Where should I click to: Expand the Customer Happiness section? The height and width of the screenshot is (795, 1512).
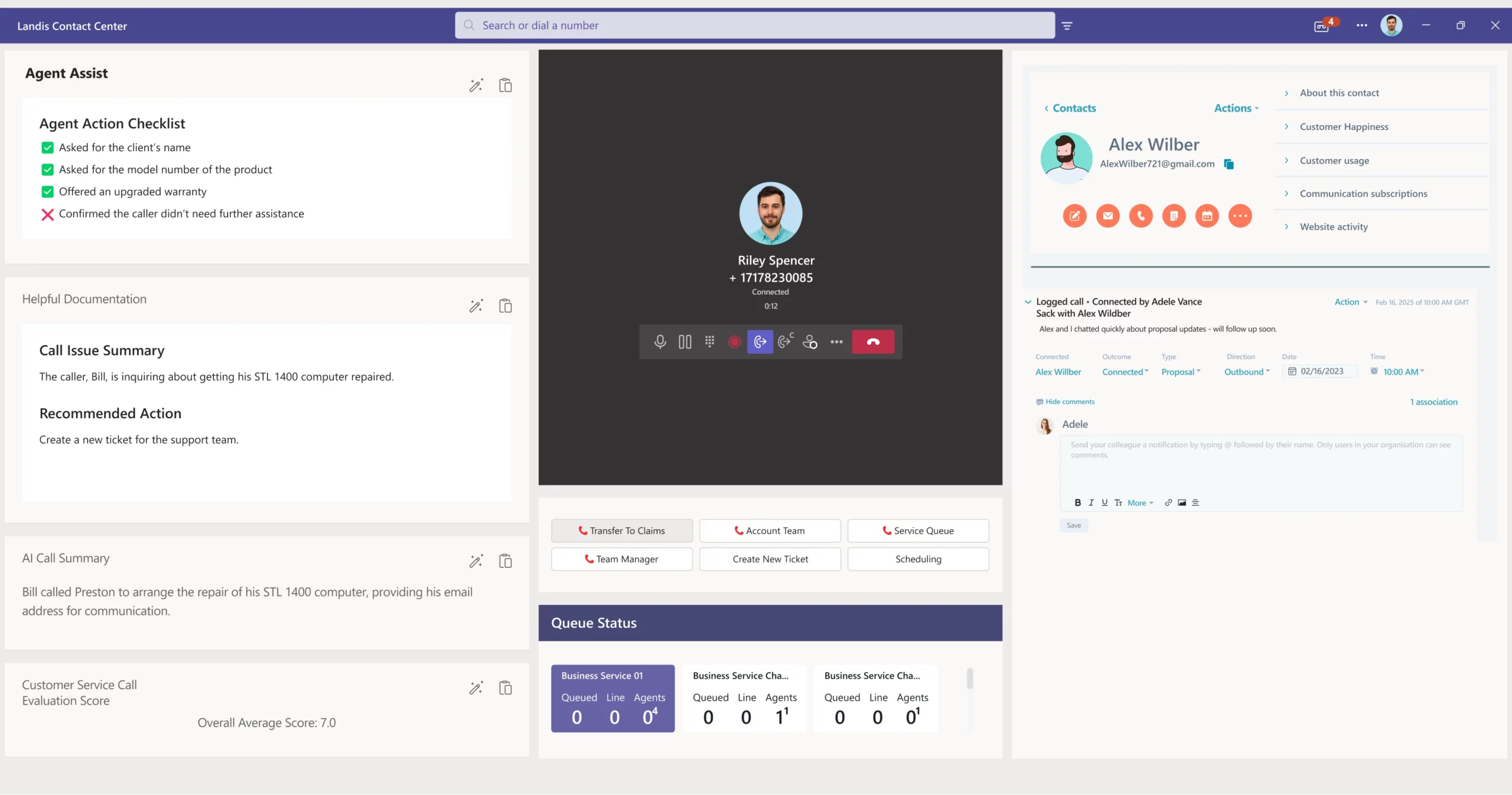coord(1344,126)
